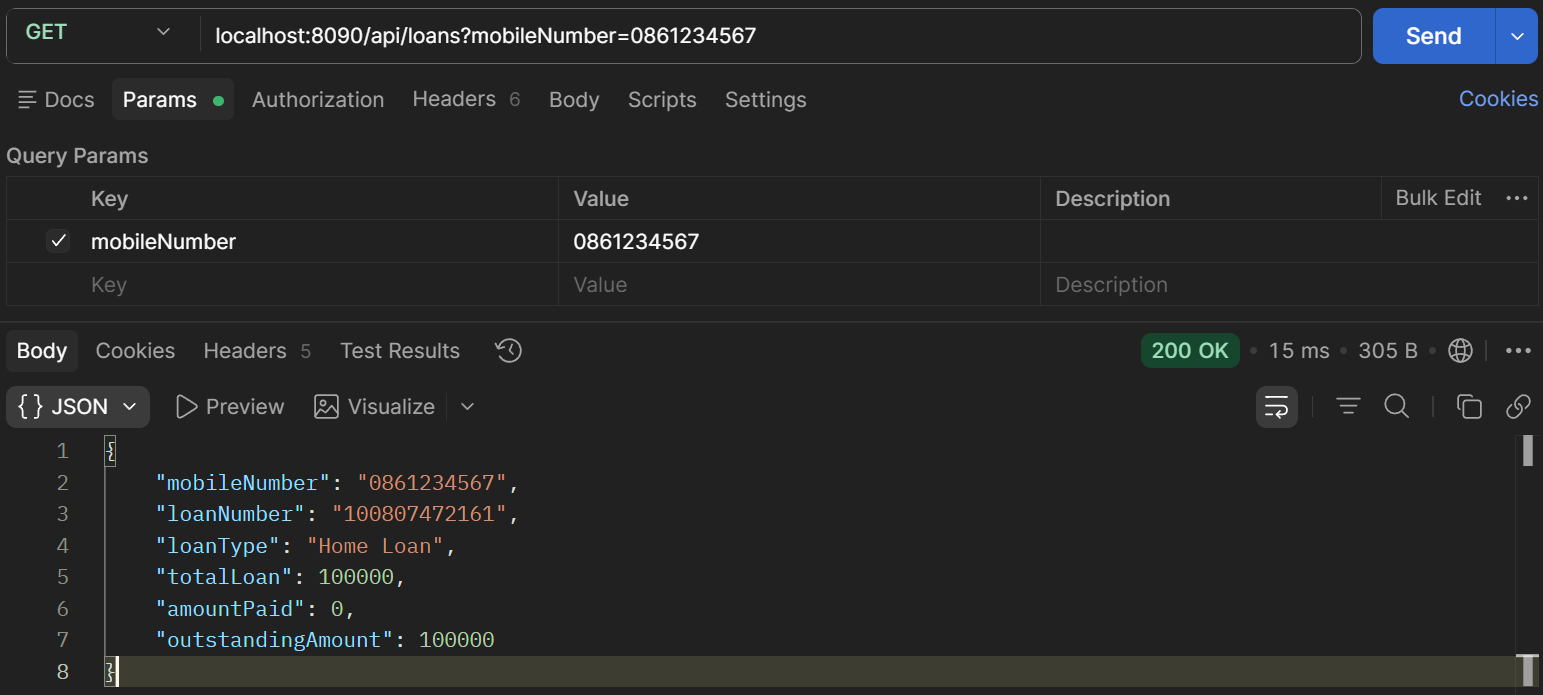This screenshot has height=695, width=1543.
Task: Open the Settings tab
Action: point(765,100)
